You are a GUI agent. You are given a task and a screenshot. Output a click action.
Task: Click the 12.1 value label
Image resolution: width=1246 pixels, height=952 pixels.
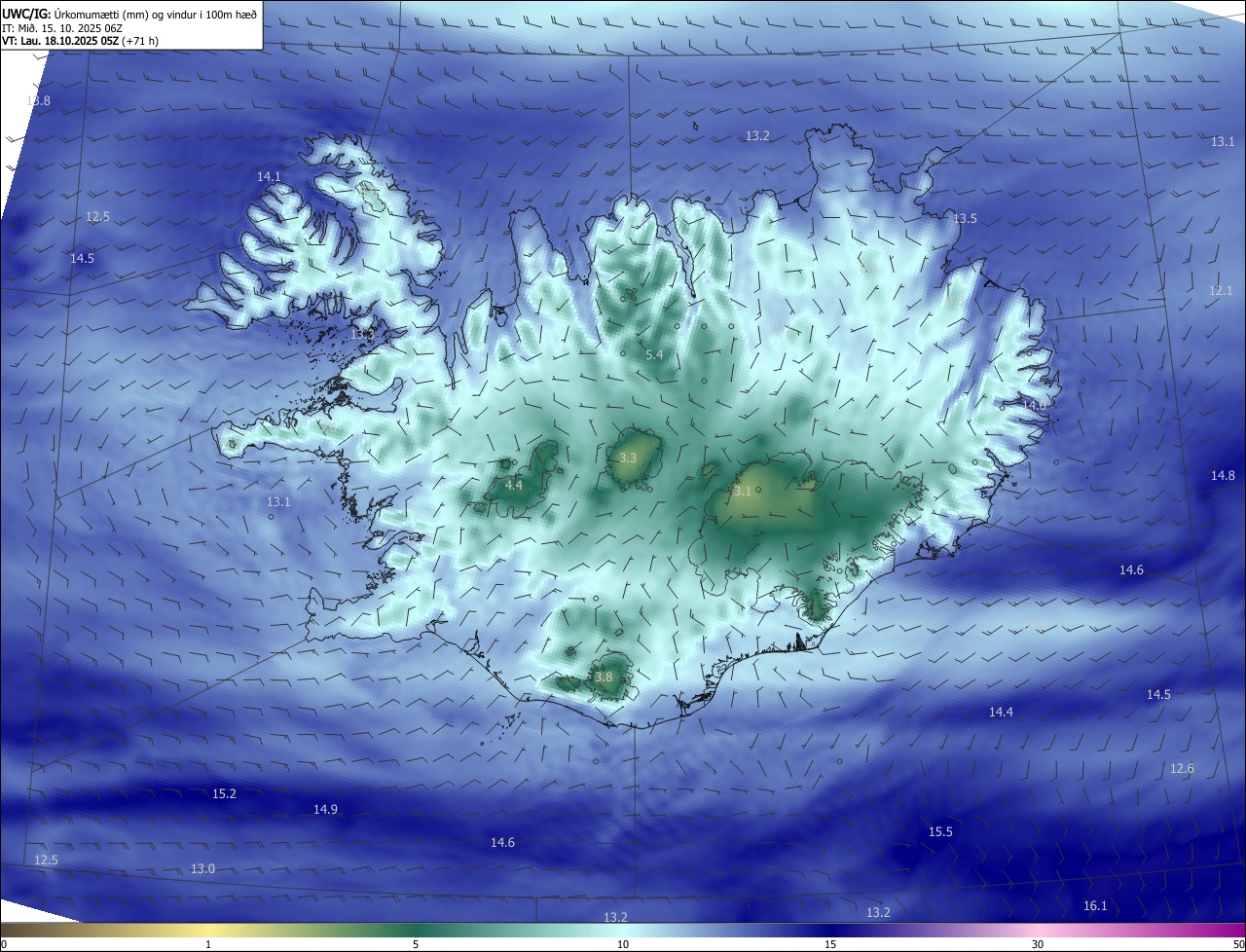[1221, 291]
